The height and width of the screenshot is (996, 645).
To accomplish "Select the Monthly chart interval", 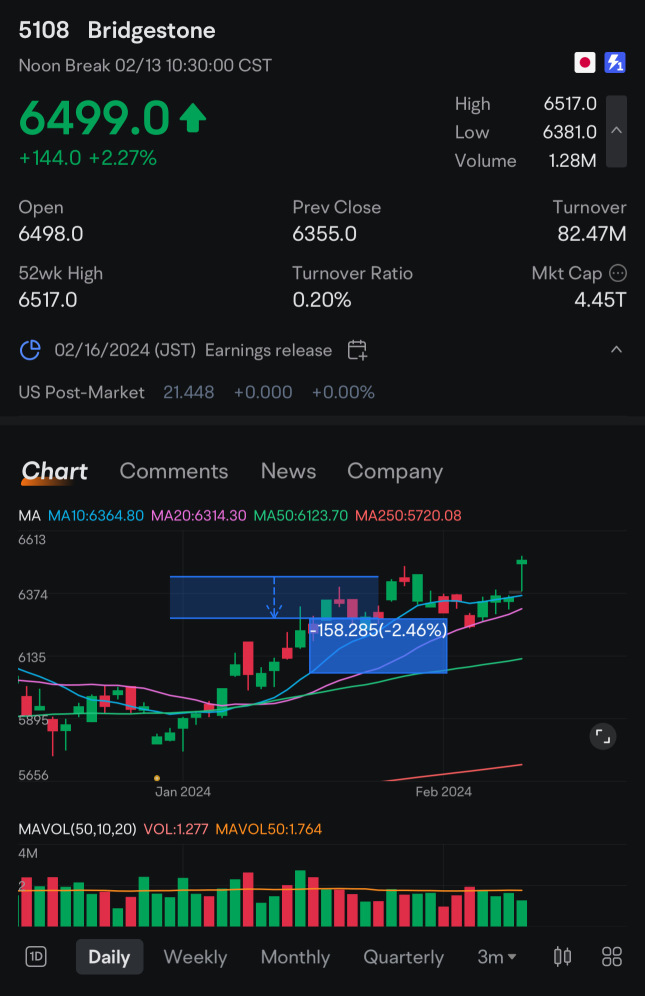I will tap(295, 957).
